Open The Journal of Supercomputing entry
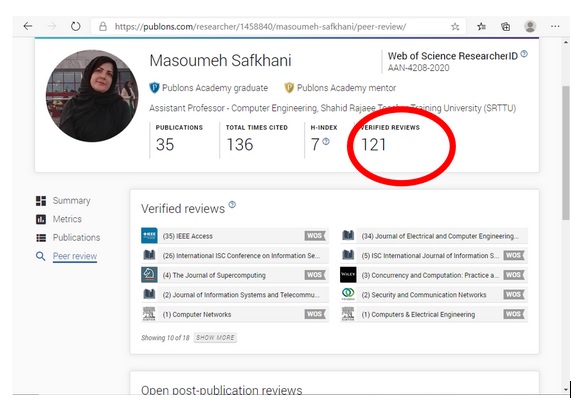Image resolution: width=583 pixels, height=411 pixels. click(x=235, y=275)
